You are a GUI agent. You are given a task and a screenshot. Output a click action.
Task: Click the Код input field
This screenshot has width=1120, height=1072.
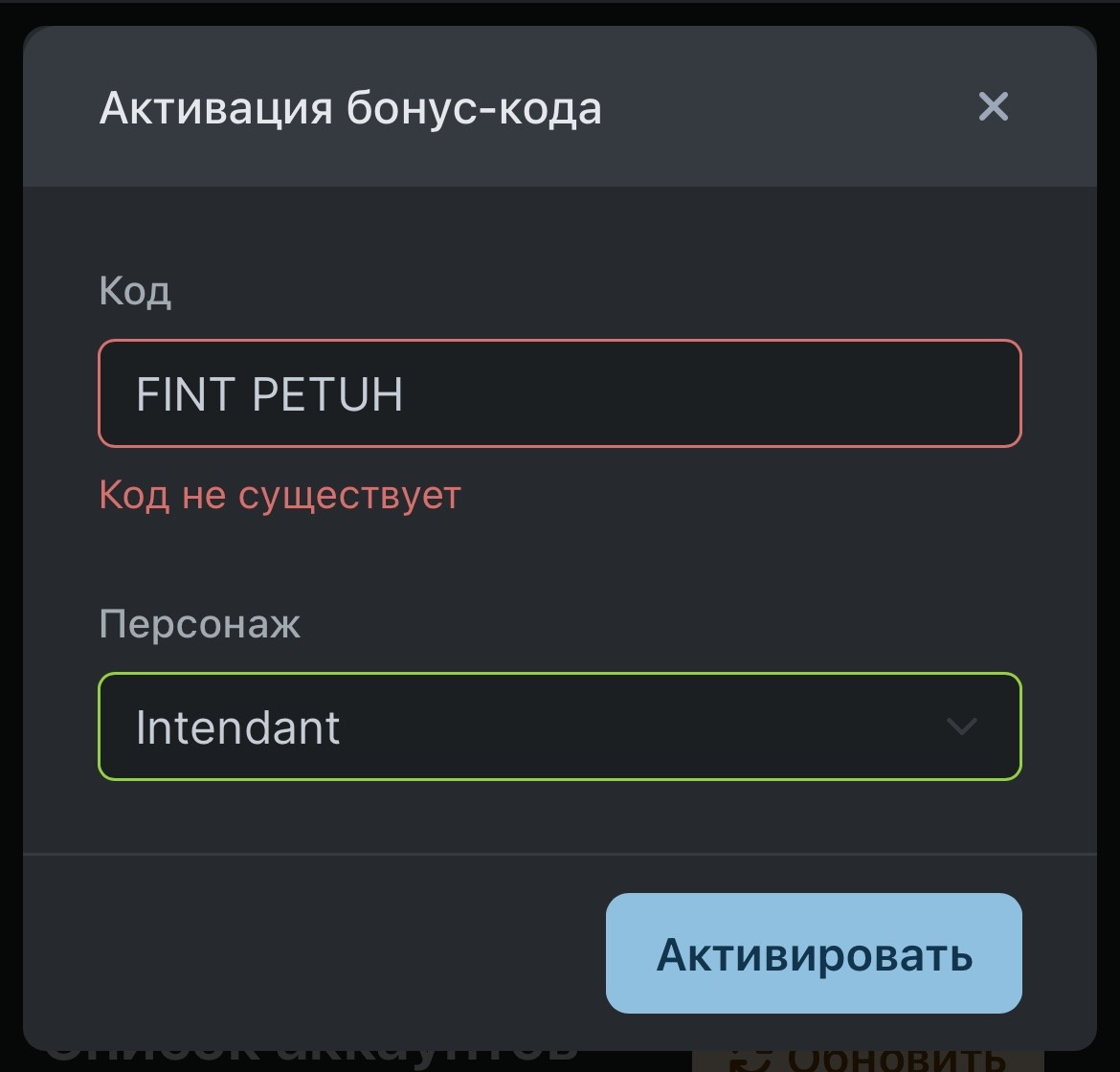pos(559,393)
